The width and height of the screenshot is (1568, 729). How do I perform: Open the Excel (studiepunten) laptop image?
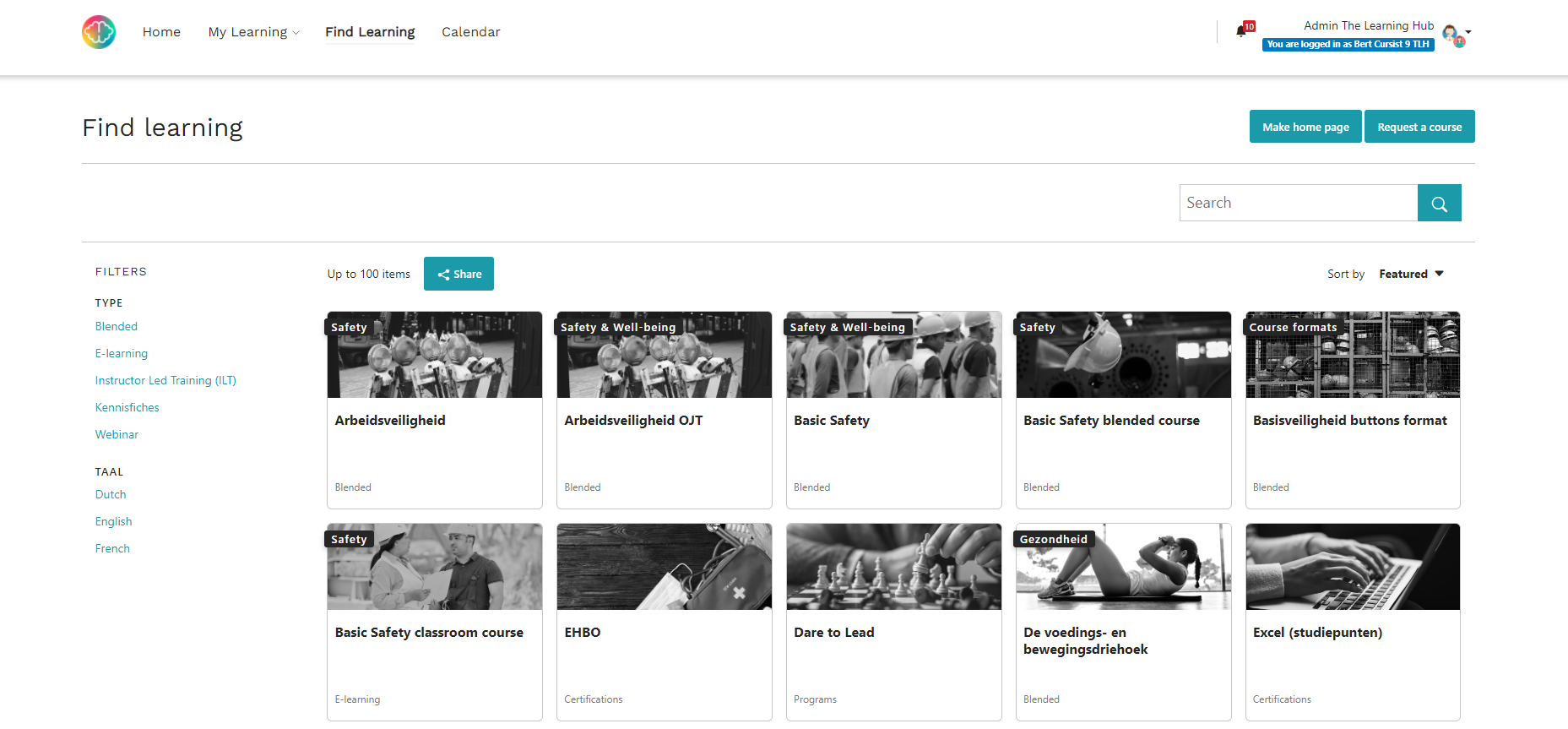[1353, 567]
